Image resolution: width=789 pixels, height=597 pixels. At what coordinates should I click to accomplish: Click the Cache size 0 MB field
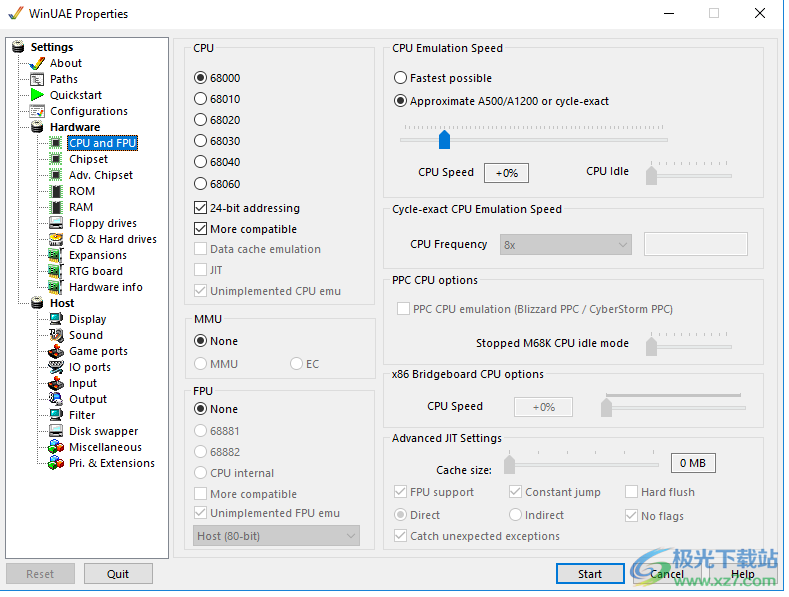[693, 463]
